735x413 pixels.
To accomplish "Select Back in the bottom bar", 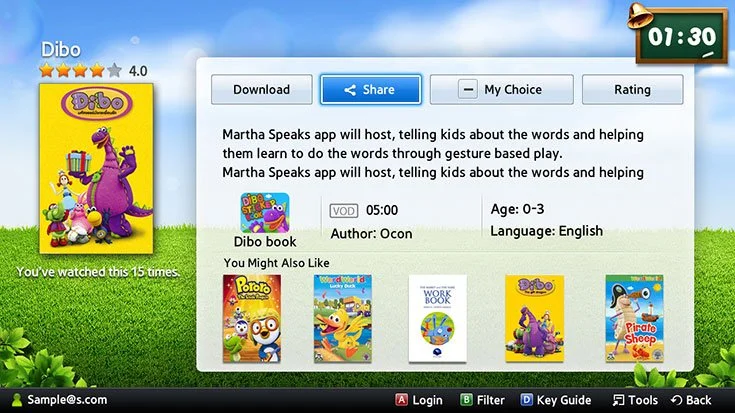I will [698, 400].
